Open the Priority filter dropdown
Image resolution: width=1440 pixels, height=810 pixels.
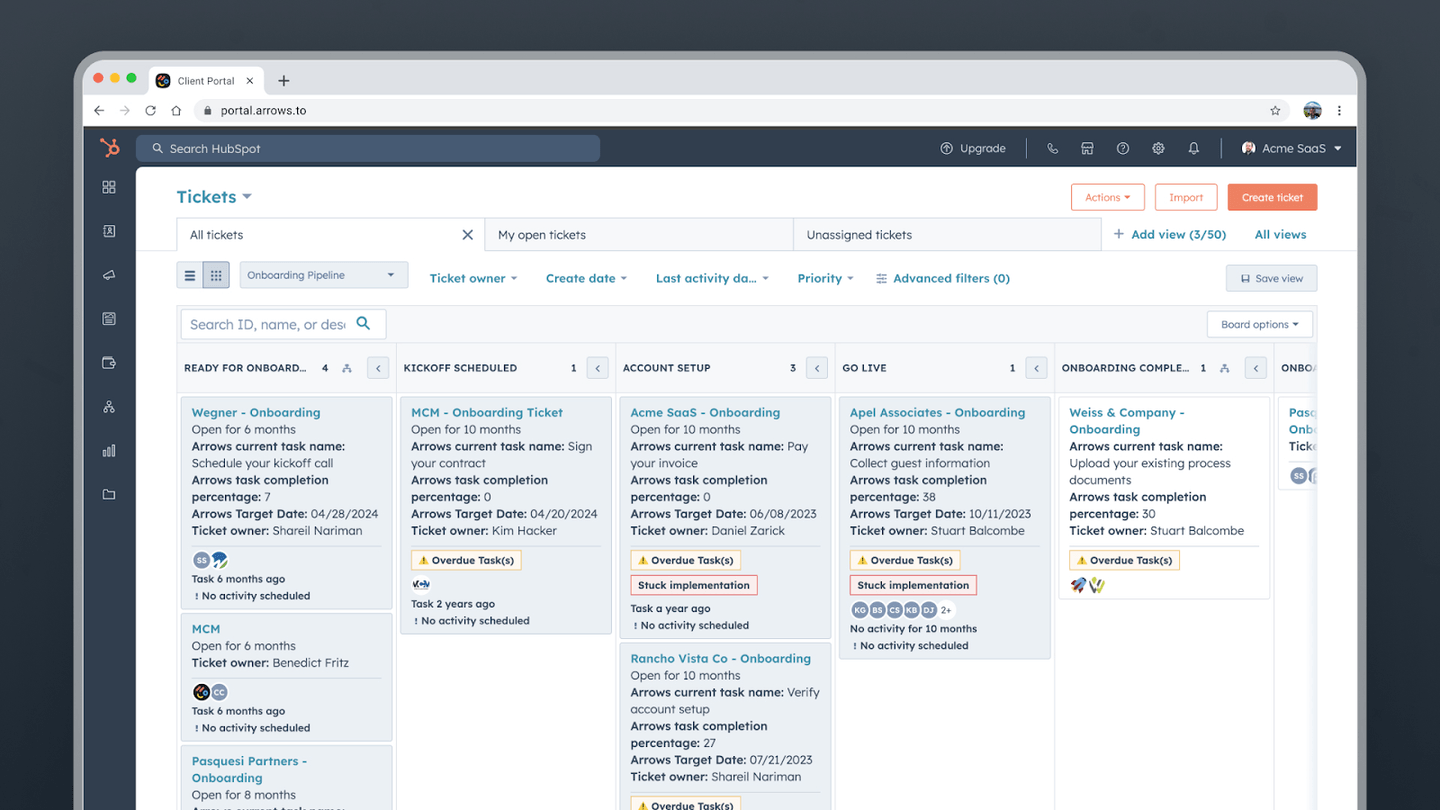825,278
